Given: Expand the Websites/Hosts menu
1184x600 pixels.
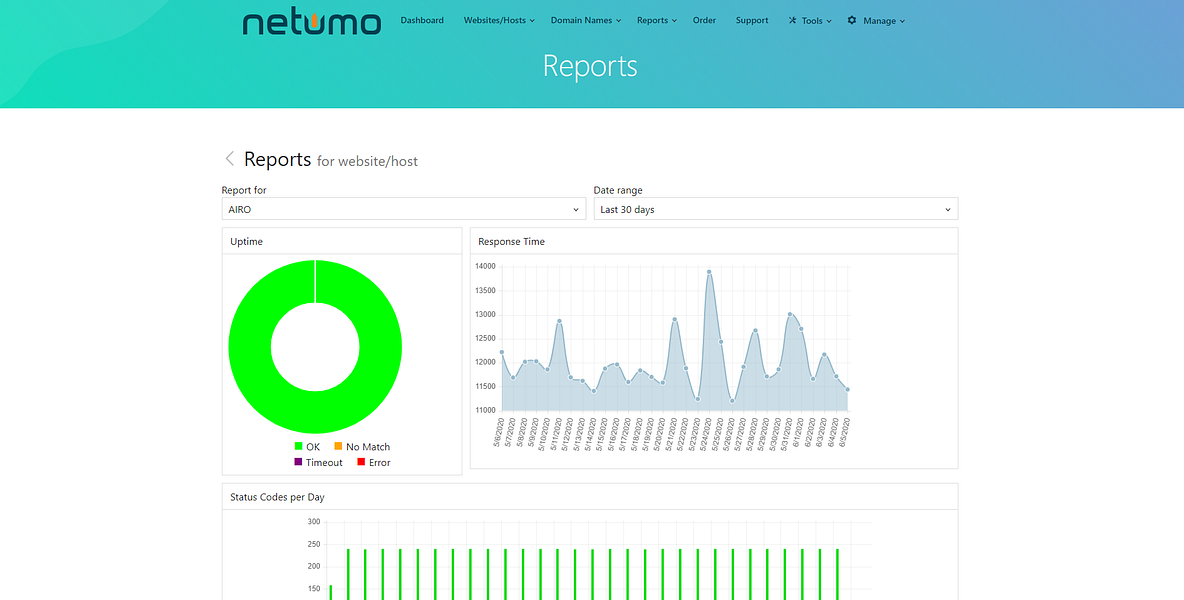Looking at the screenshot, I should tap(499, 20).
